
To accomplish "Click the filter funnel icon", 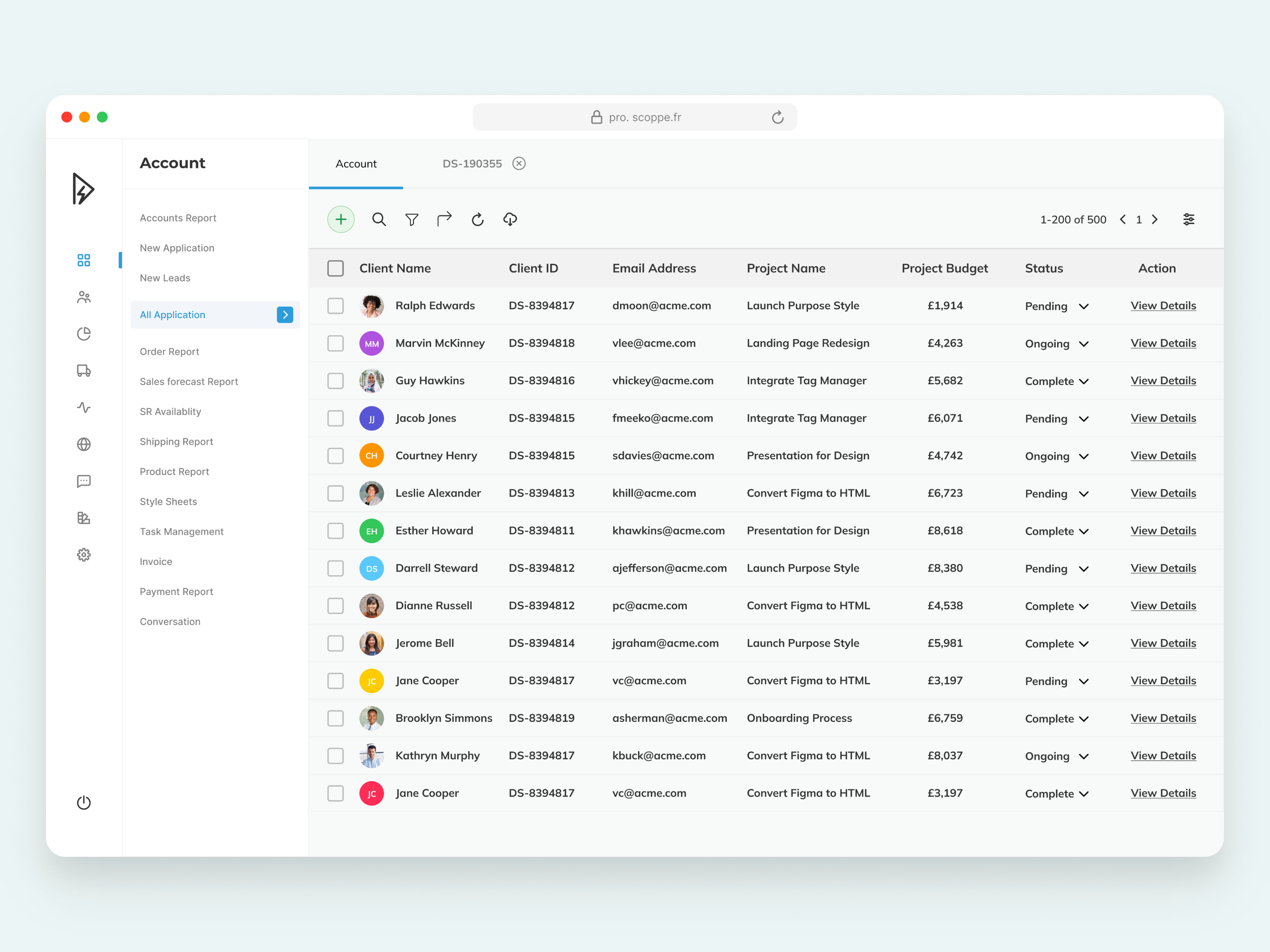I will [412, 219].
